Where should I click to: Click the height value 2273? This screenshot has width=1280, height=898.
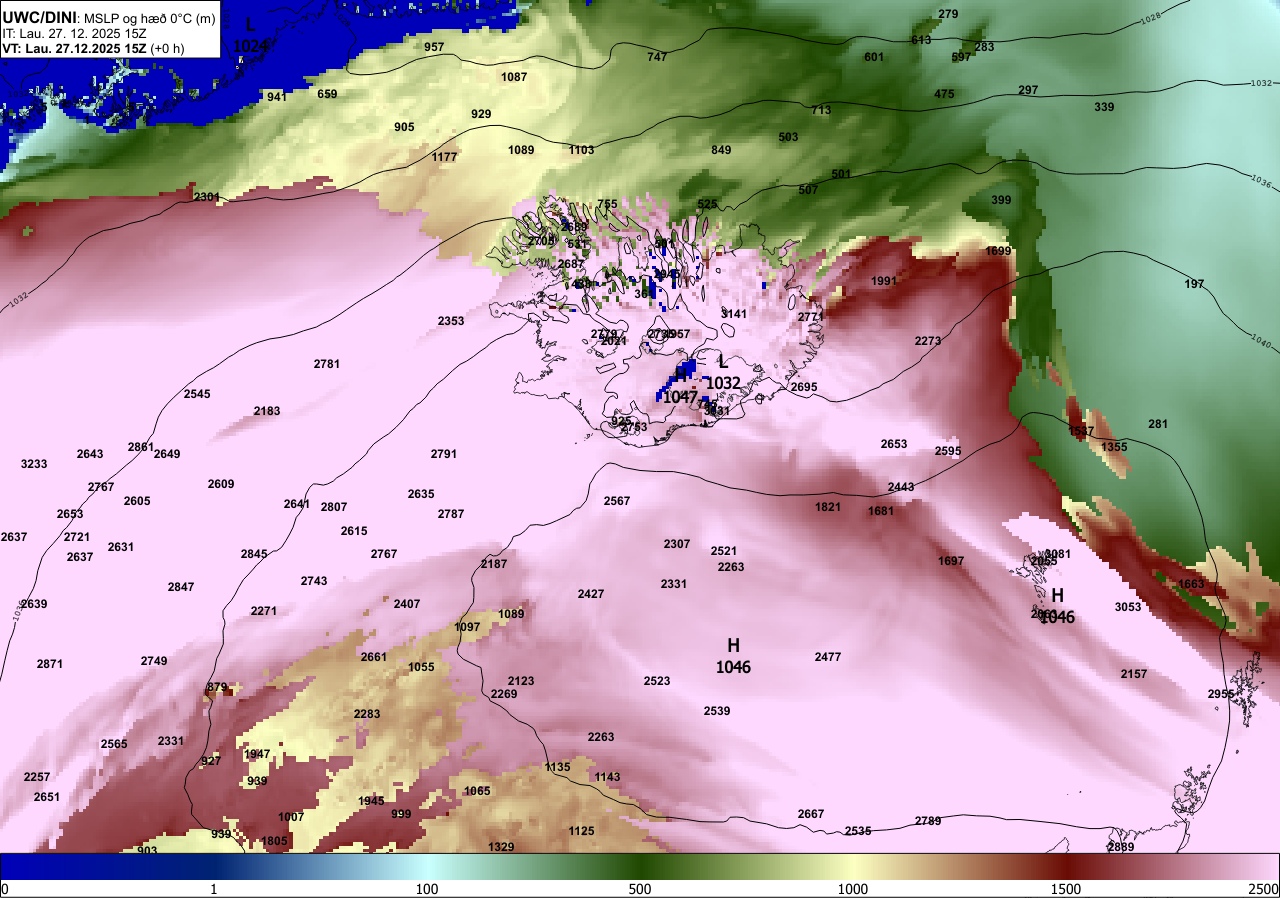pyautogui.click(x=928, y=341)
